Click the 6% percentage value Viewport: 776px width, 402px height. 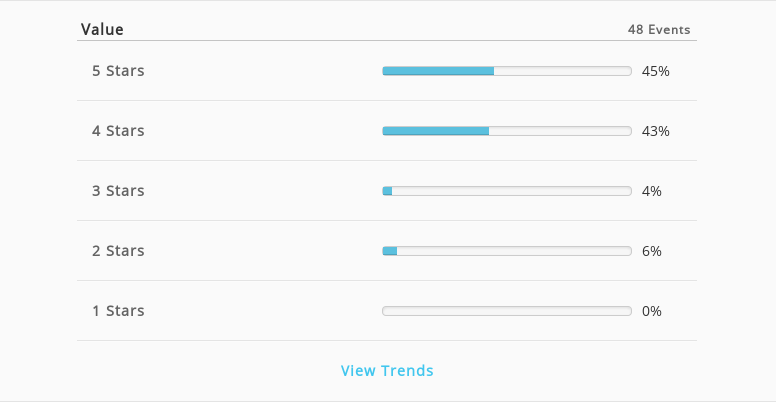(652, 251)
